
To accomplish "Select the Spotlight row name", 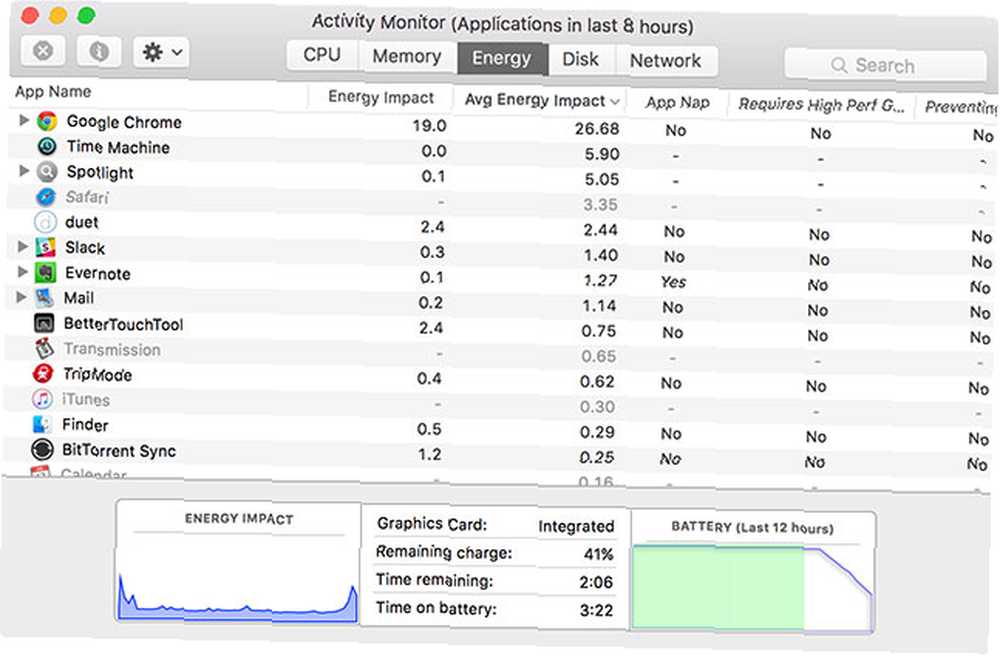I will tap(99, 172).
